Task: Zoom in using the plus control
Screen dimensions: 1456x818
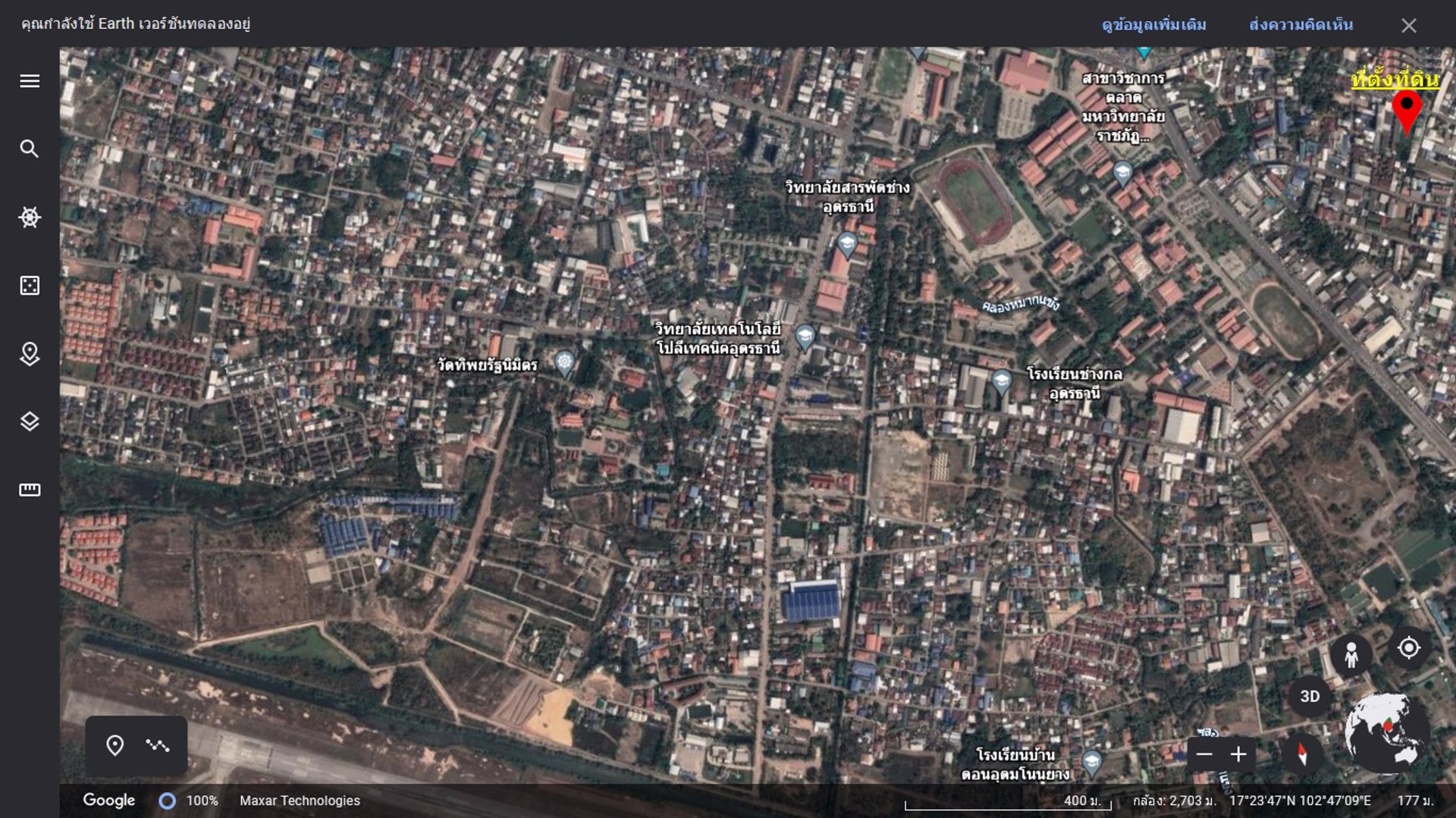Action: click(x=1239, y=754)
